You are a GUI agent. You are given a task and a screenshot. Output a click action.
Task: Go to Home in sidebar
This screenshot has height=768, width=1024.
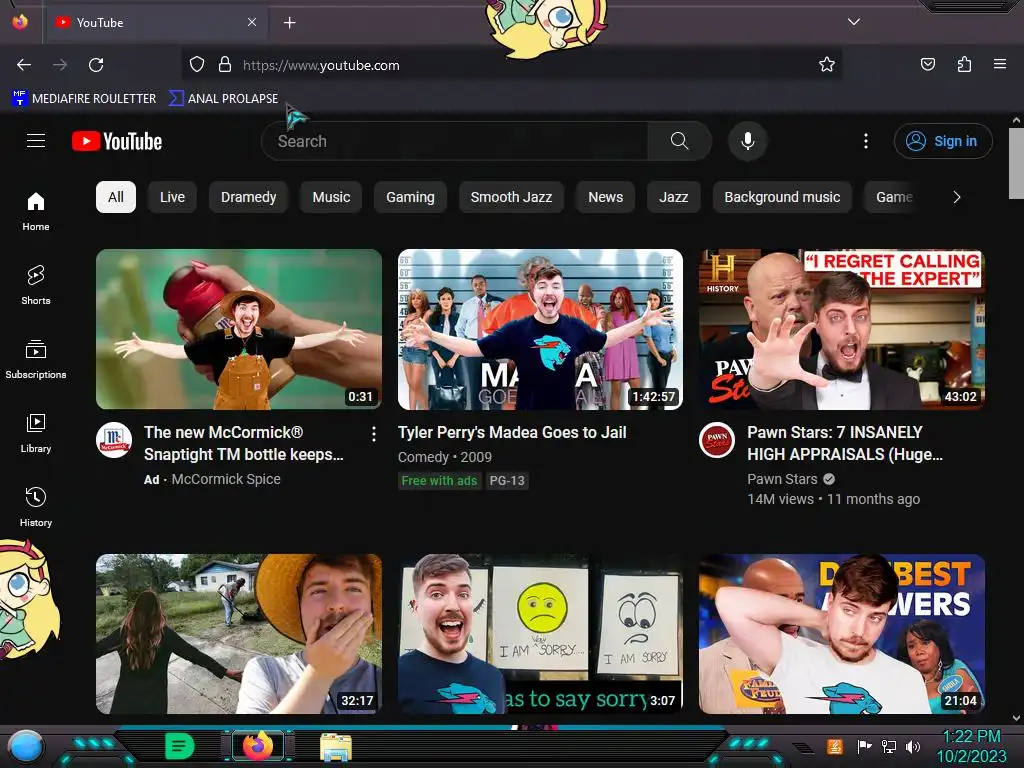tap(36, 212)
